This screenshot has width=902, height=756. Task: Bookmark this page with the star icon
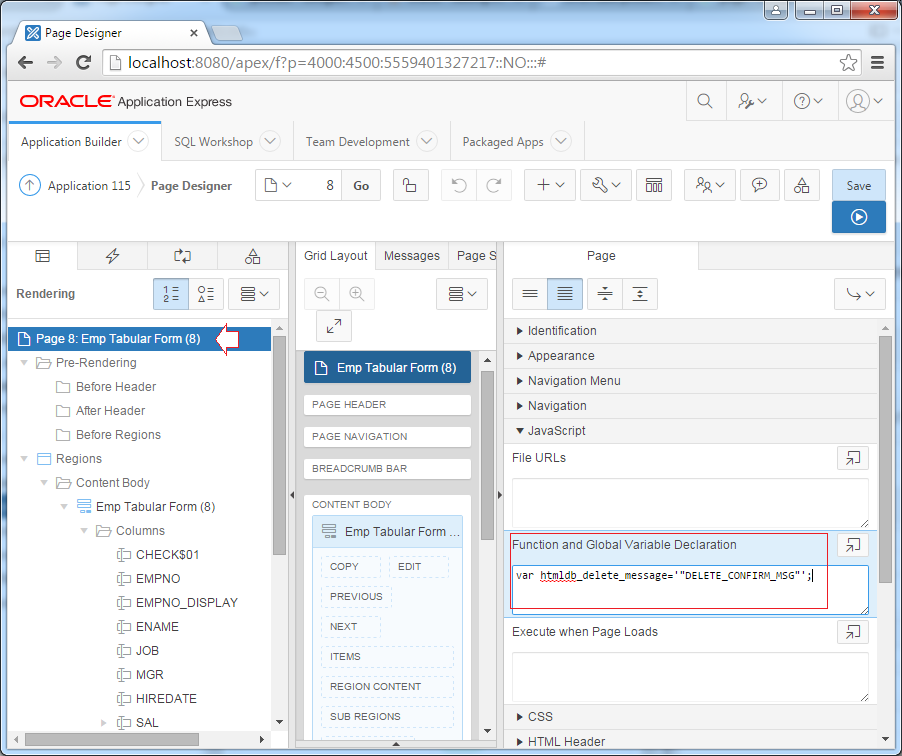(x=848, y=62)
